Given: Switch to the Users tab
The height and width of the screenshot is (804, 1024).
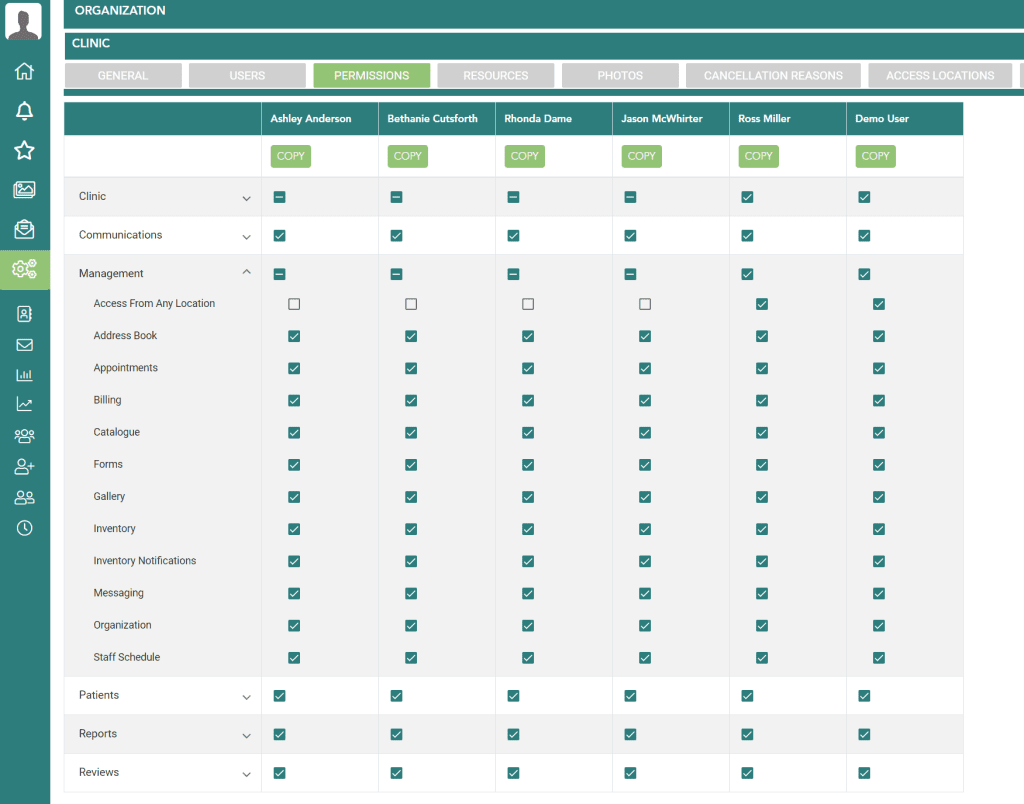Looking at the screenshot, I should pyautogui.click(x=247, y=76).
